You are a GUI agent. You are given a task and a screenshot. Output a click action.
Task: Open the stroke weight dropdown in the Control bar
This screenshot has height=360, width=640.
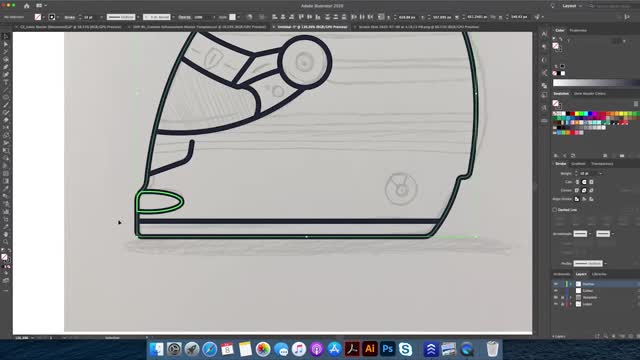tap(101, 17)
